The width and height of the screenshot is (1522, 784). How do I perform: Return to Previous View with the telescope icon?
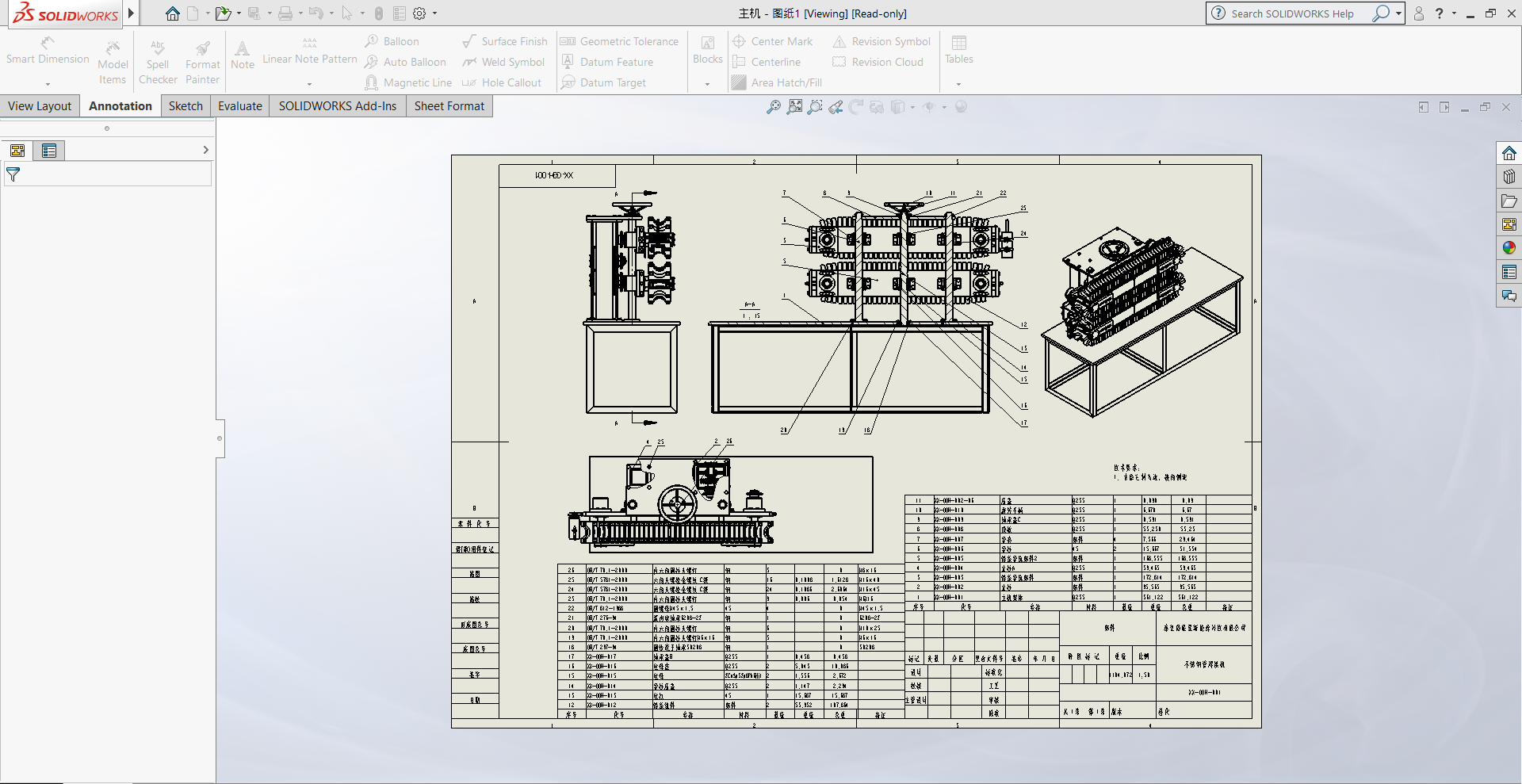(836, 107)
